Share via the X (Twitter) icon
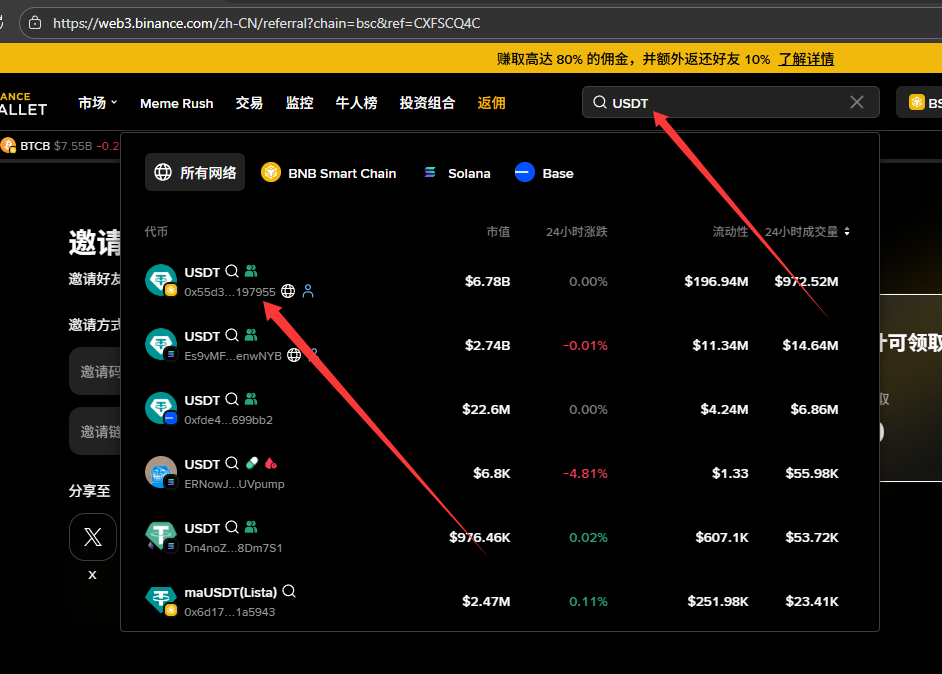Screen dimensions: 942x674 [93, 537]
